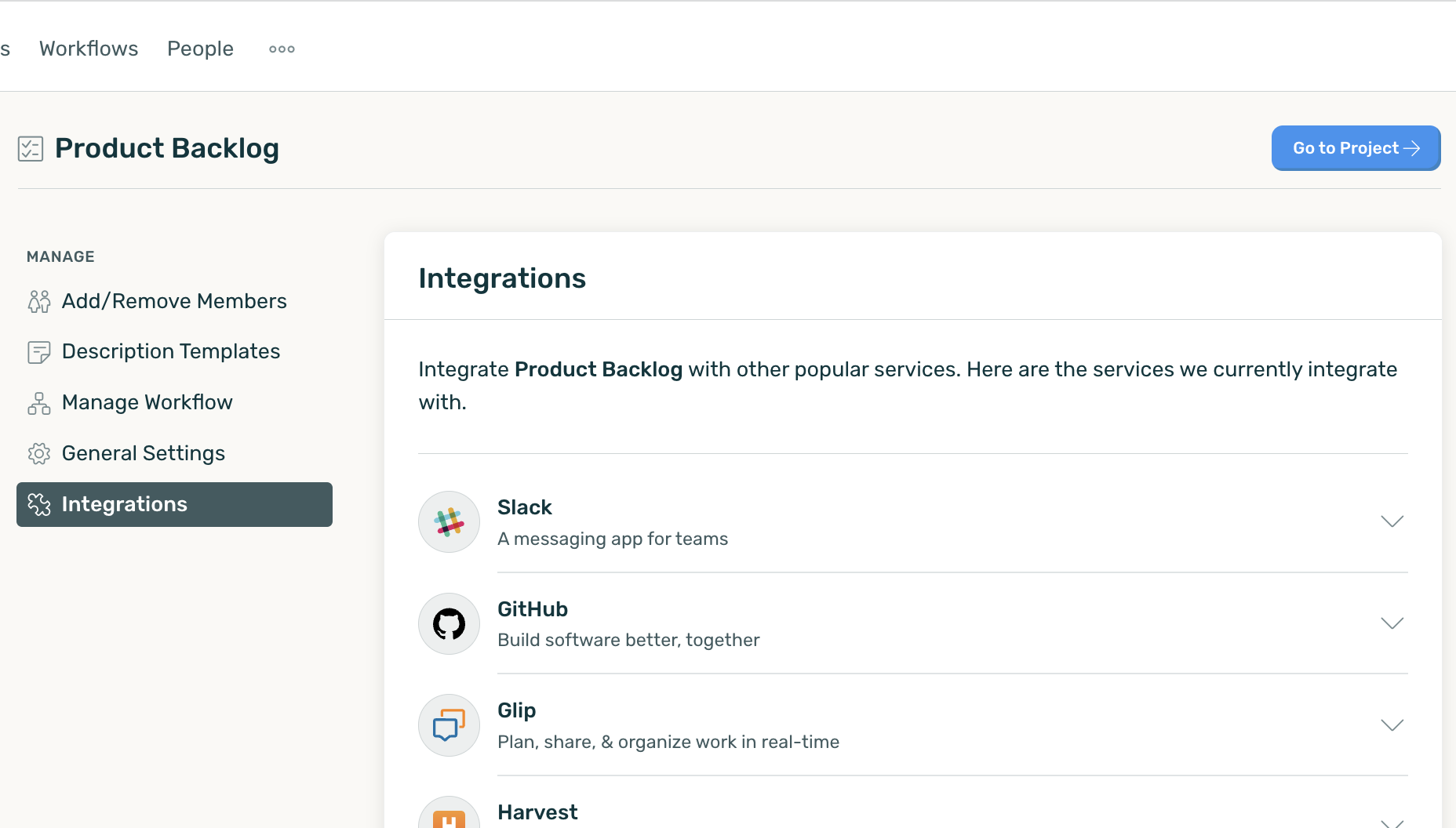Click the Slack logo icon

click(x=449, y=522)
